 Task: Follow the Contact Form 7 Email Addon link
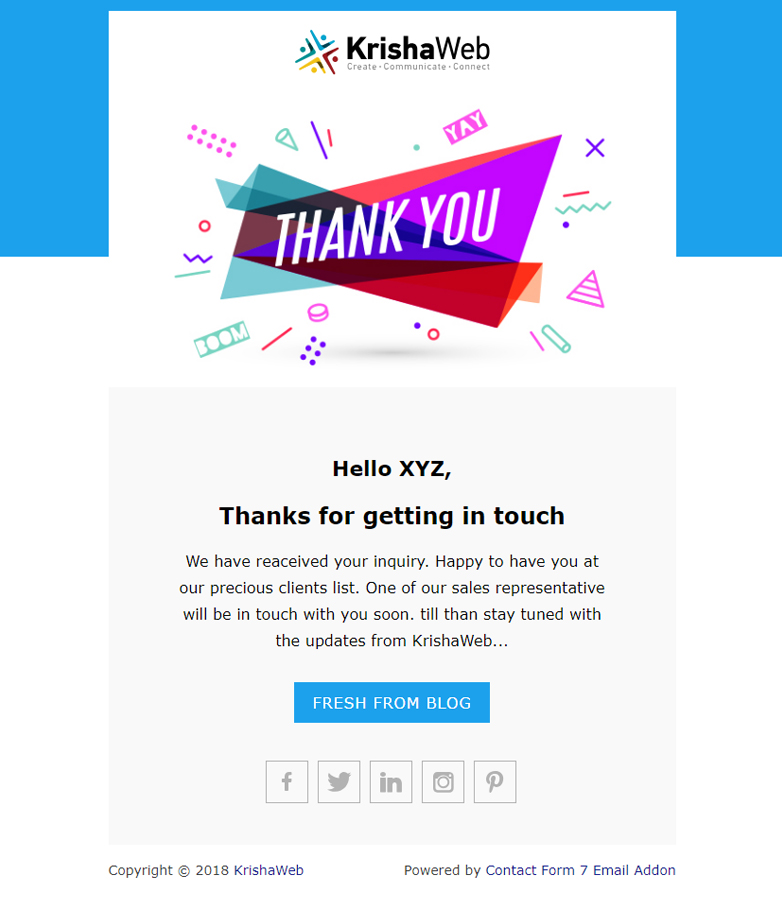(580, 870)
